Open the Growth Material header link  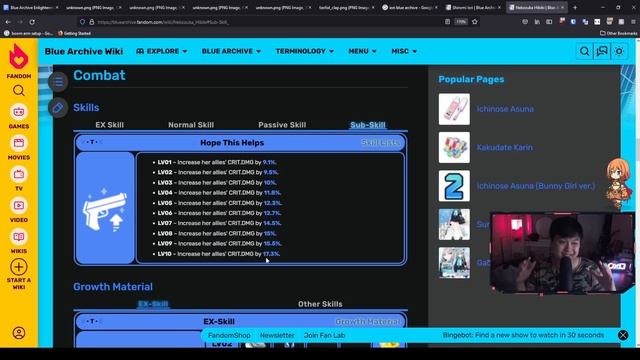tap(367, 322)
